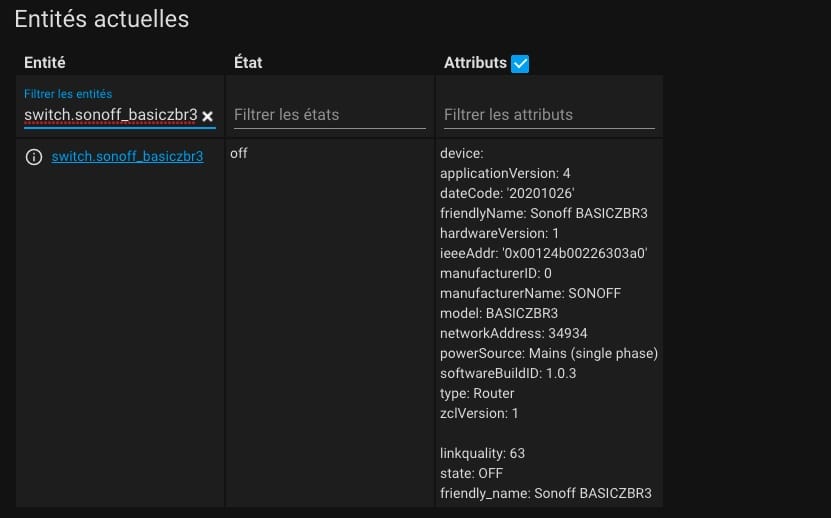This screenshot has width=831, height=518.
Task: Click the networkAddress: 34934 line
Action: coord(514,333)
